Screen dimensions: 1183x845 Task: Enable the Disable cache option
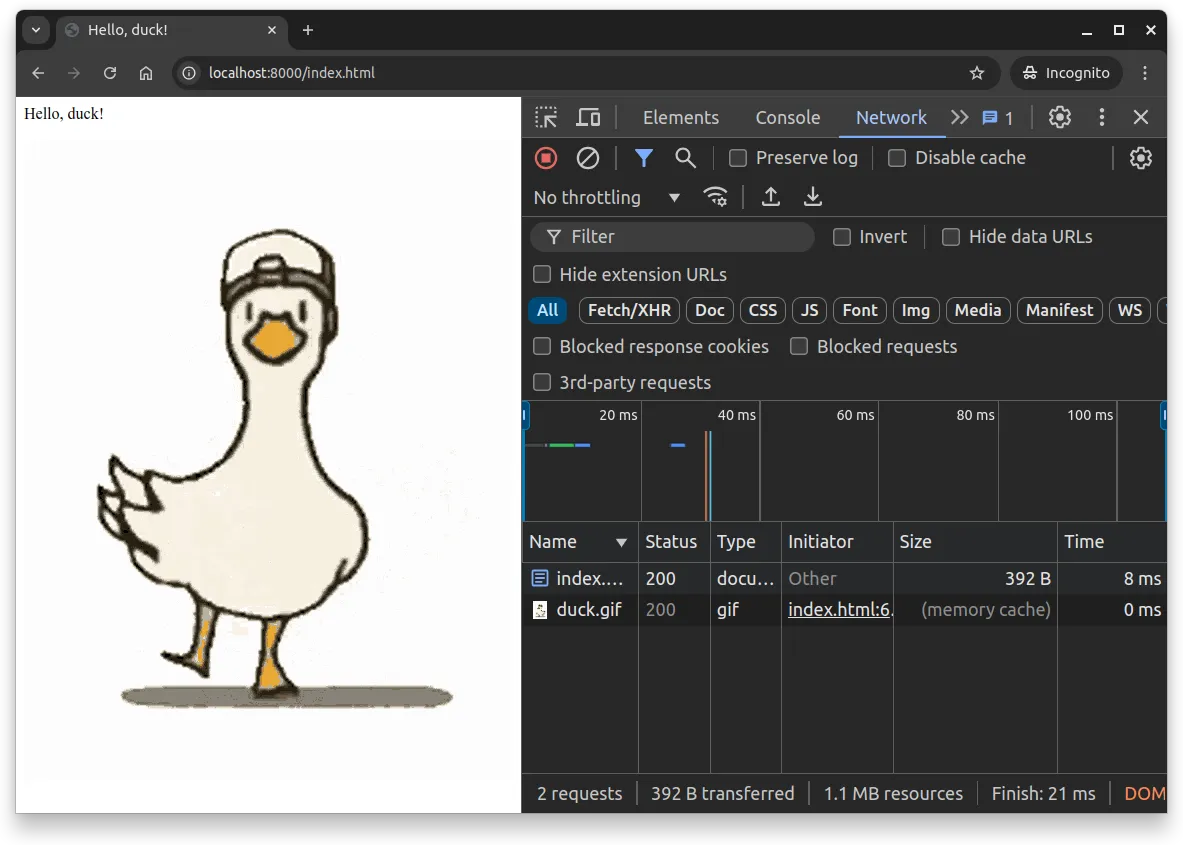(896, 158)
